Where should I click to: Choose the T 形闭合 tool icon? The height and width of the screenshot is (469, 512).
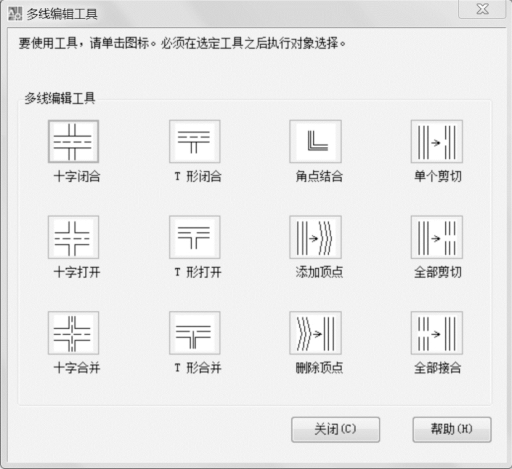click(x=195, y=142)
